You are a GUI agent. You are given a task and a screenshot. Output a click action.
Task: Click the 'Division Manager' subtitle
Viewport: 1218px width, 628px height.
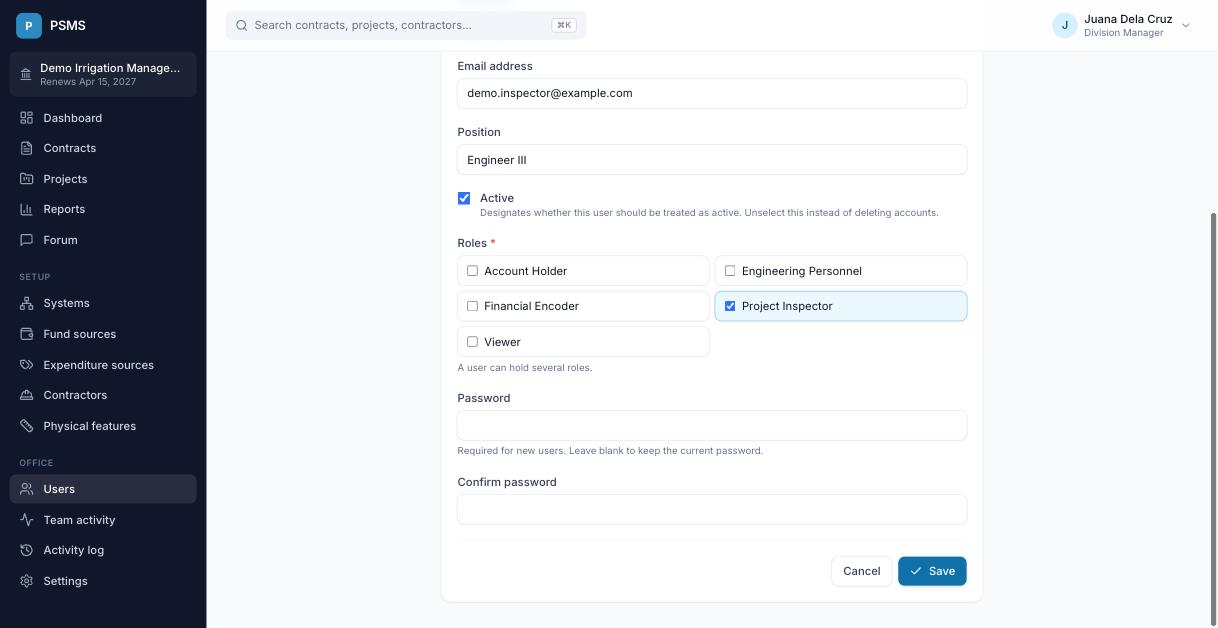coord(1124,33)
